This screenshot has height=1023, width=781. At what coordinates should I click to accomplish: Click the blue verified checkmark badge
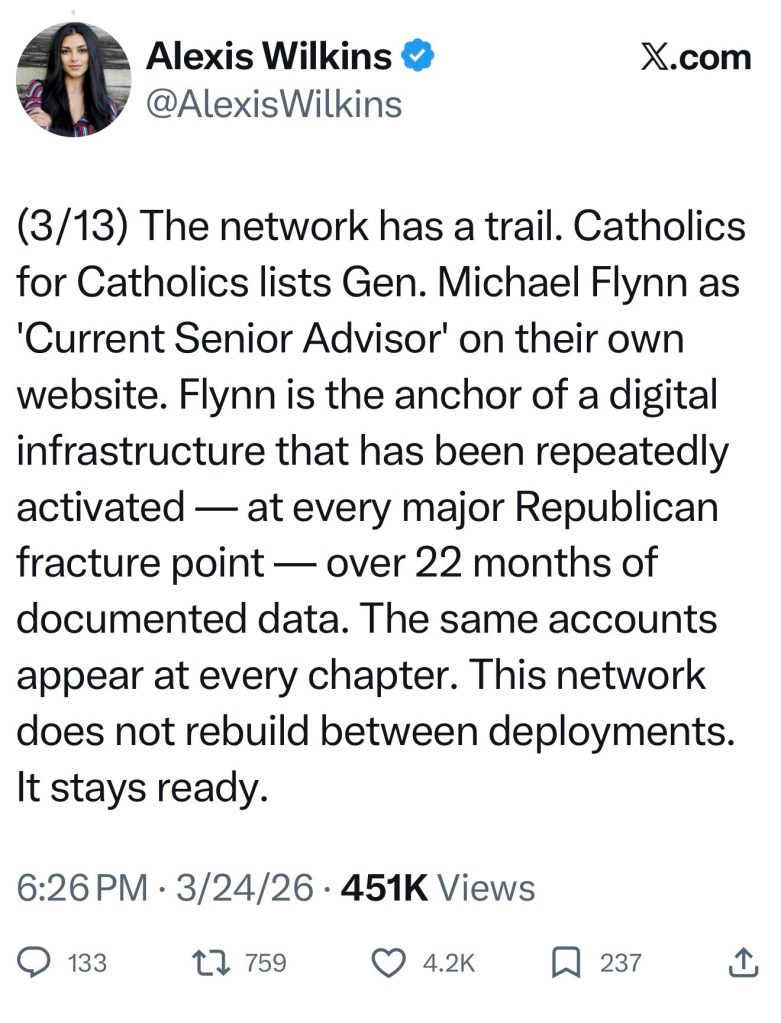415,57
